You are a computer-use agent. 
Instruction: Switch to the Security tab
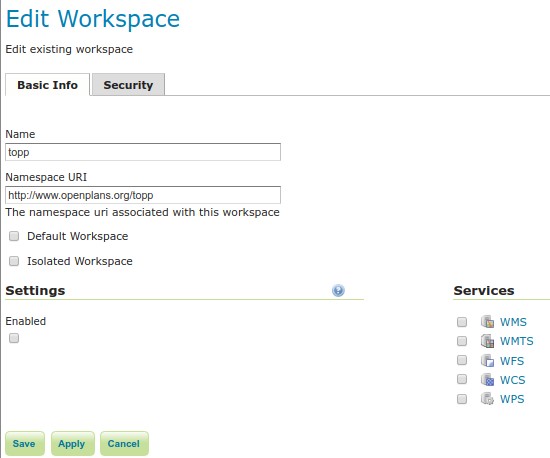[128, 85]
